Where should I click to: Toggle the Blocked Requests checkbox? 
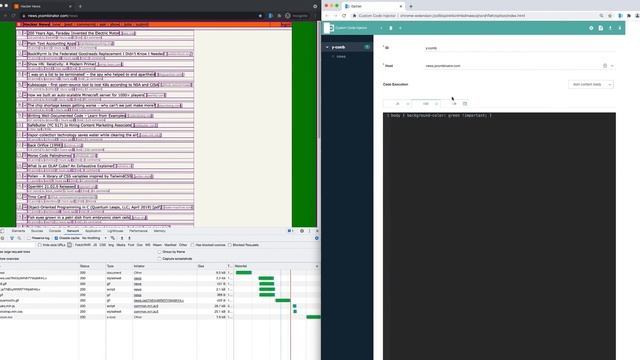tap(230, 245)
